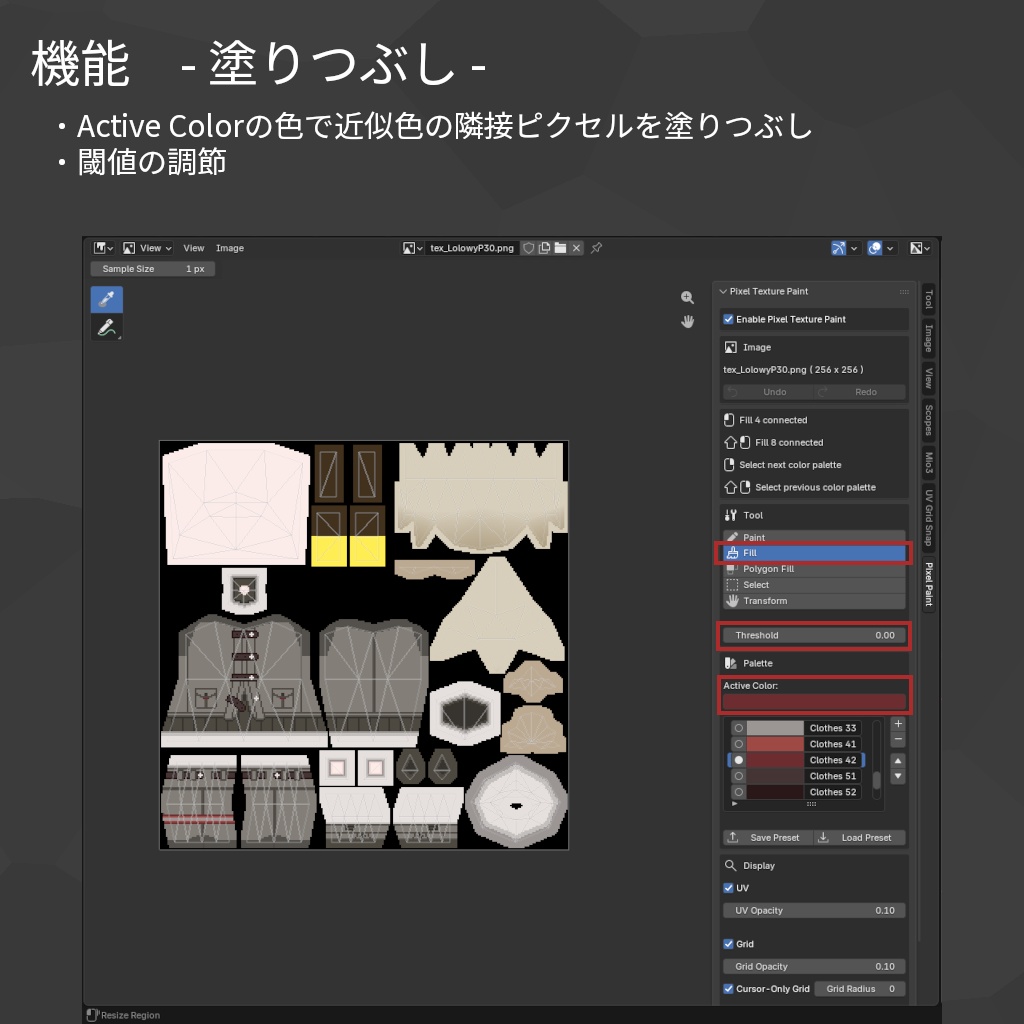Select the Annotate pencil tool
This screenshot has height=1024, width=1024.
tap(106, 327)
